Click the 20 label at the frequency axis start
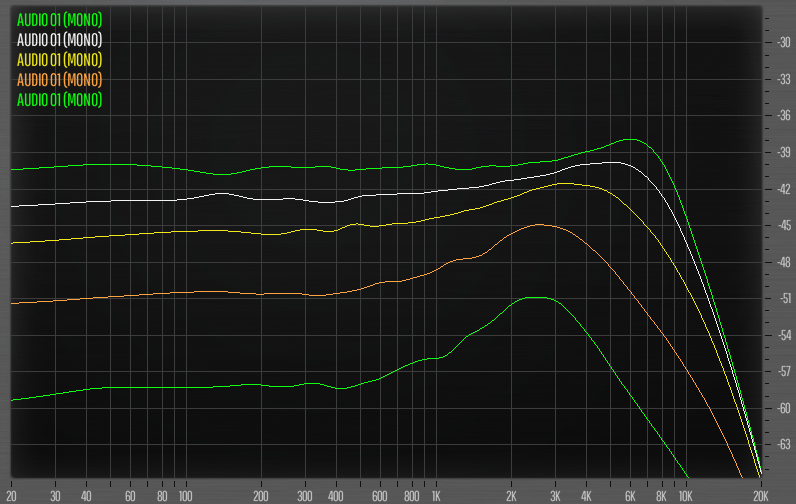Image resolution: width=796 pixels, height=504 pixels. tap(11, 495)
